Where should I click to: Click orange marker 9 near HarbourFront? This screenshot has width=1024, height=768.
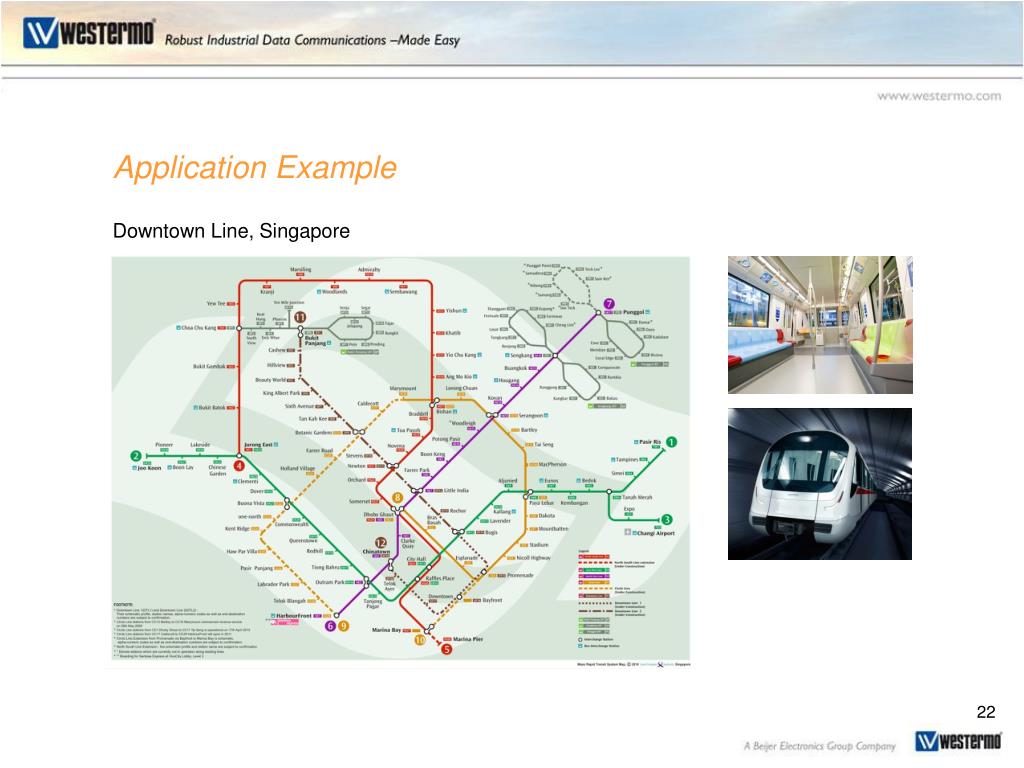tap(343, 626)
